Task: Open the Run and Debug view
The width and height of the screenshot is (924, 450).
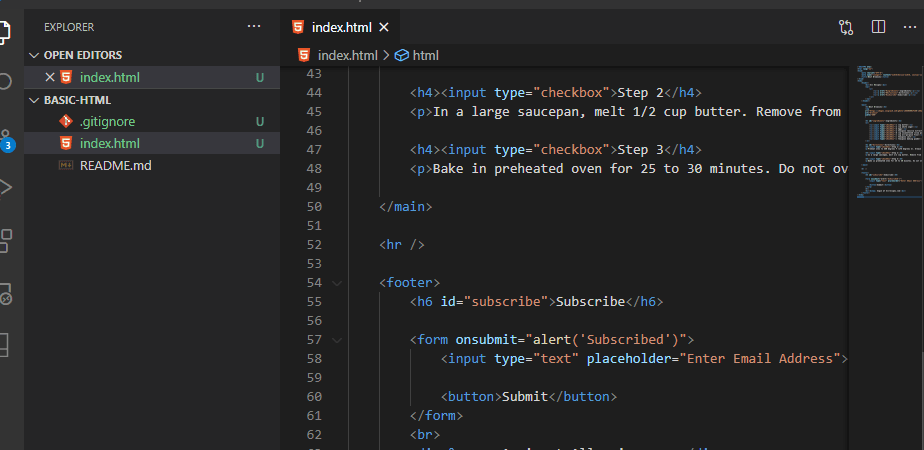Action: [6, 187]
